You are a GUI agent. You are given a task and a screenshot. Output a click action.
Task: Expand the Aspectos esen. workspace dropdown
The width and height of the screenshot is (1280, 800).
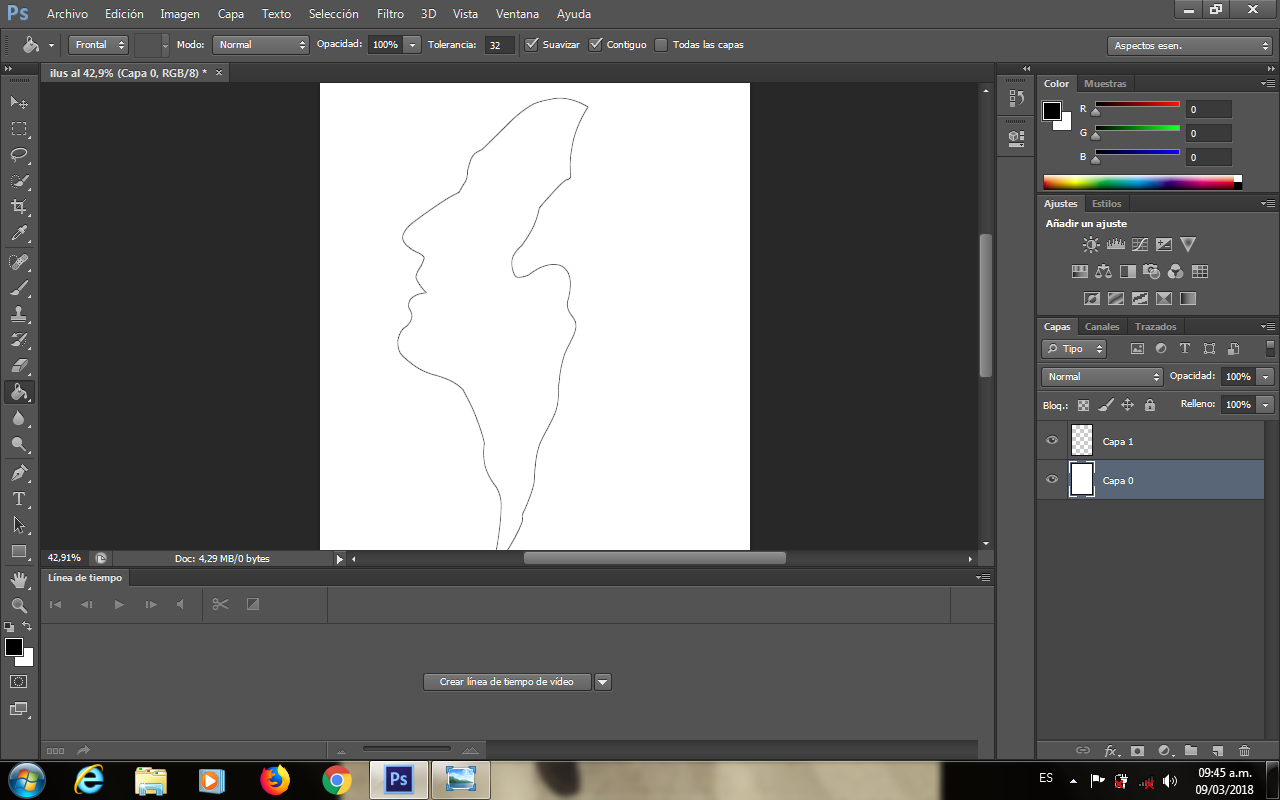1190,46
